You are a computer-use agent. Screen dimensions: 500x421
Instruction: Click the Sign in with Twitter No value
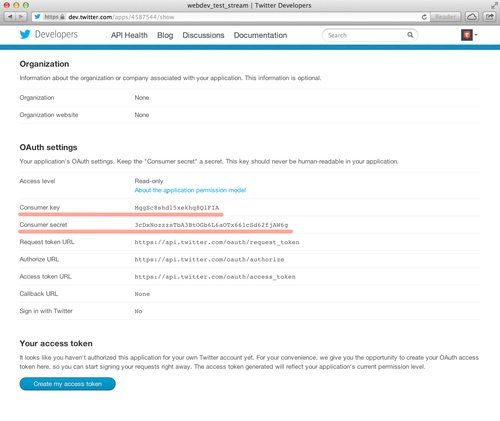pos(138,311)
